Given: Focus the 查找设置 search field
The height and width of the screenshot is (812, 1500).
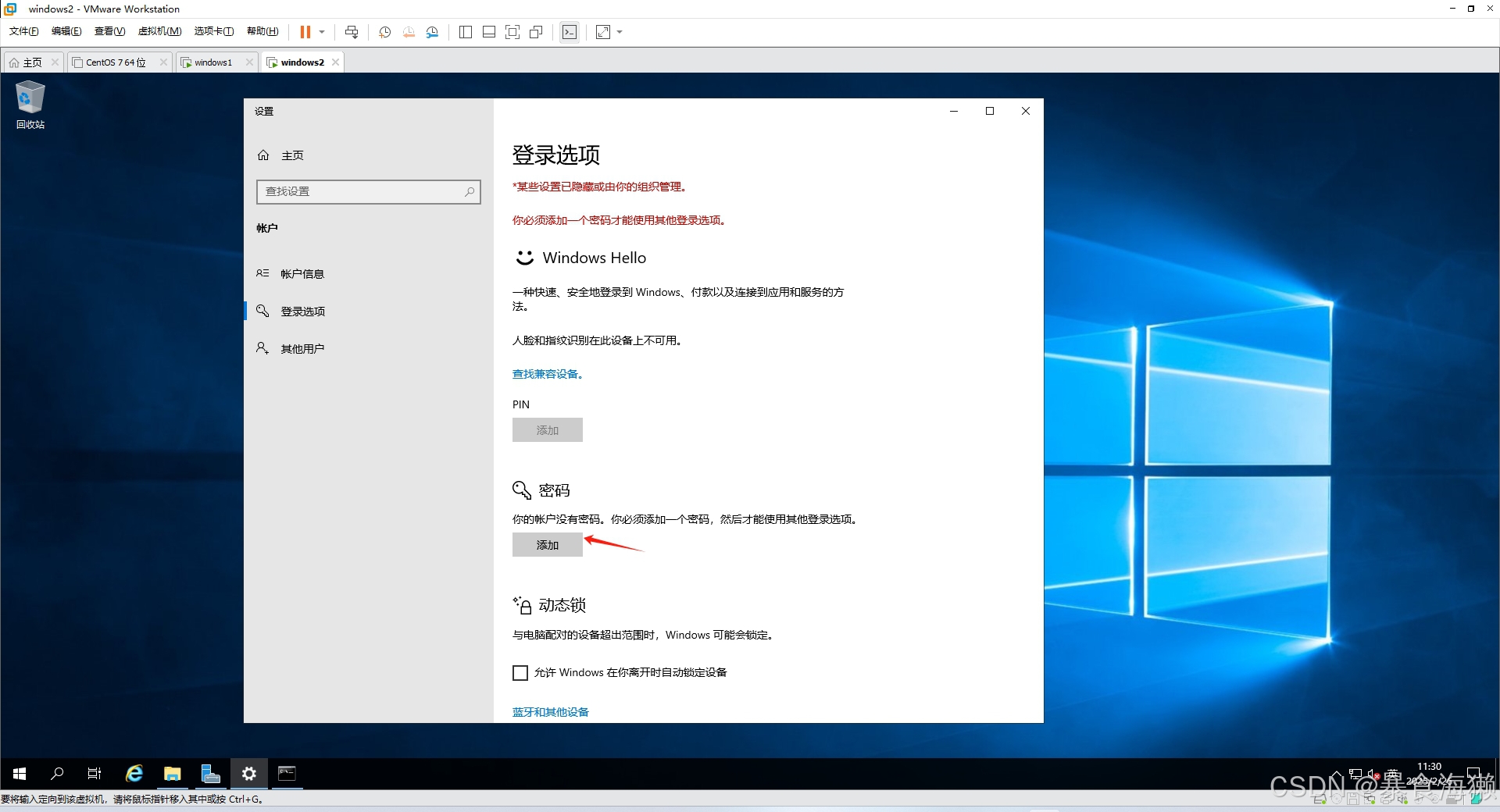Looking at the screenshot, I should tap(368, 192).
